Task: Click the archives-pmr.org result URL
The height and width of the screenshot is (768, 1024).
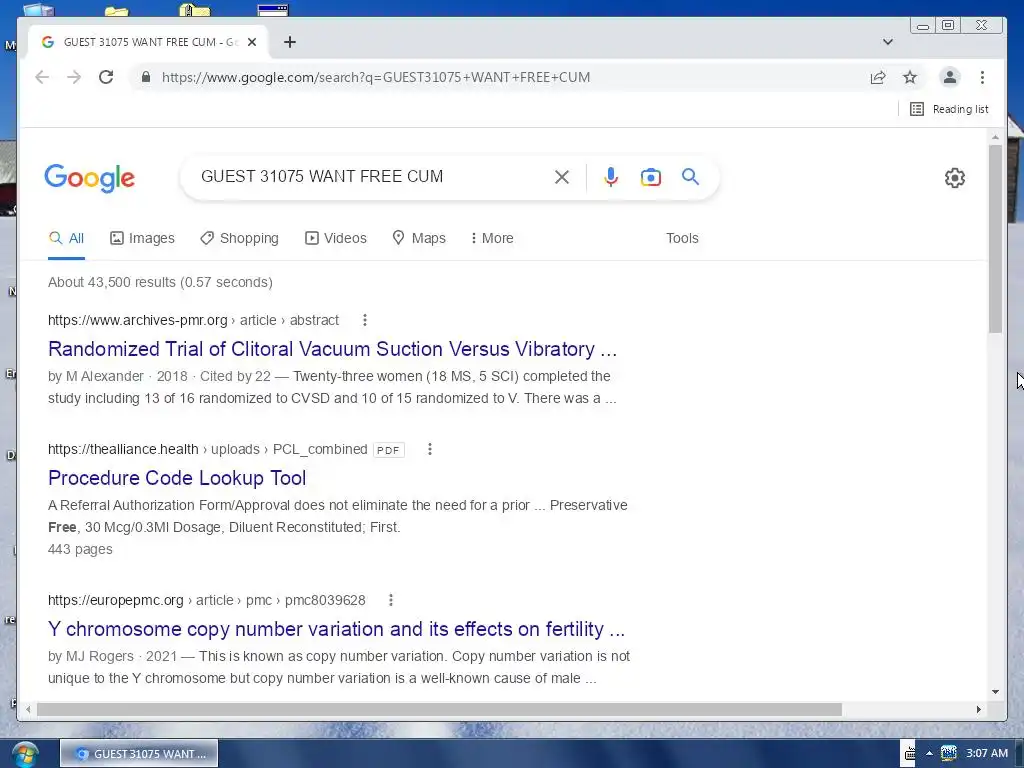Action: pos(193,320)
